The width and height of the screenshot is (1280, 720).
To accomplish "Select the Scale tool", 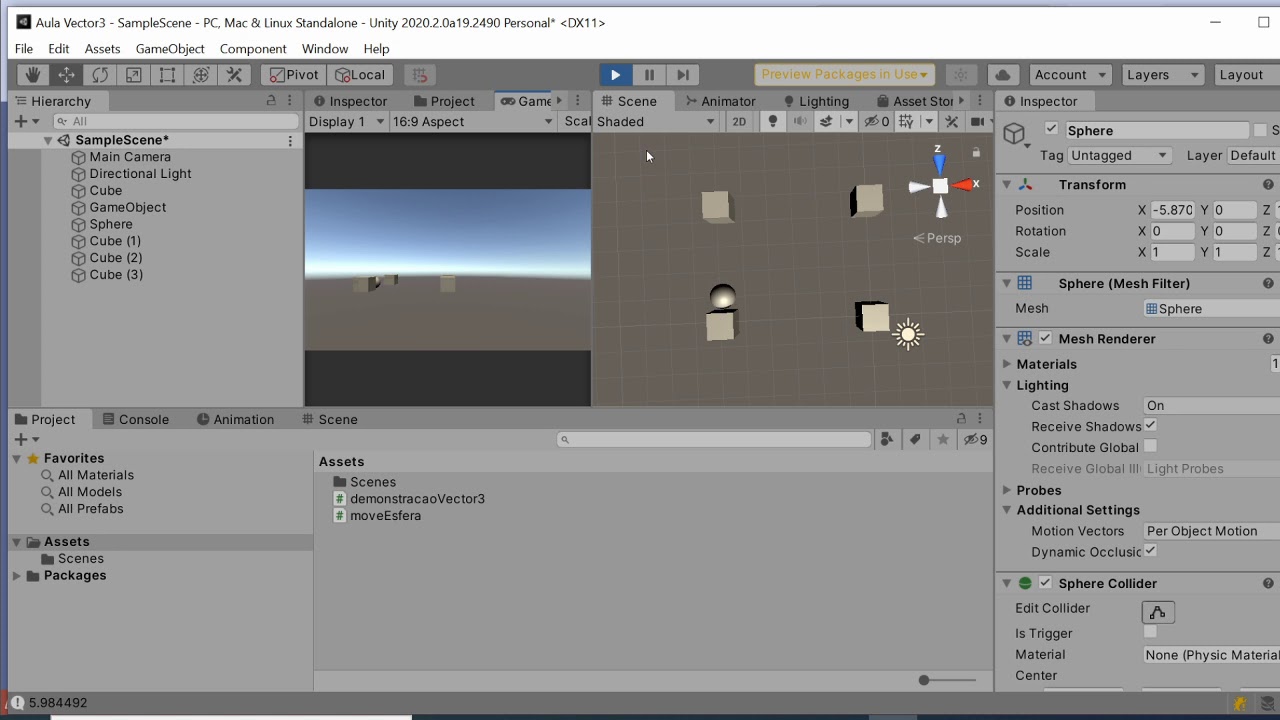I will point(133,75).
